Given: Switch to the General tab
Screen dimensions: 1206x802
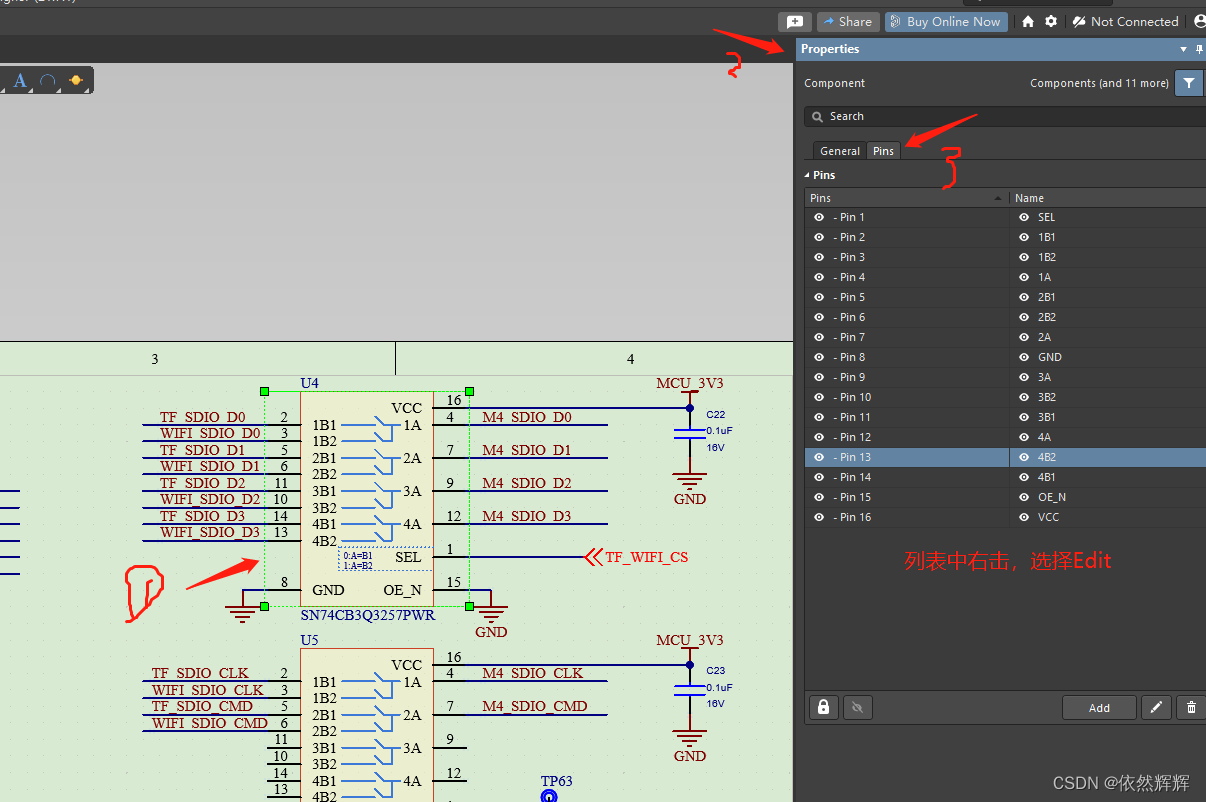Looking at the screenshot, I should [x=840, y=151].
